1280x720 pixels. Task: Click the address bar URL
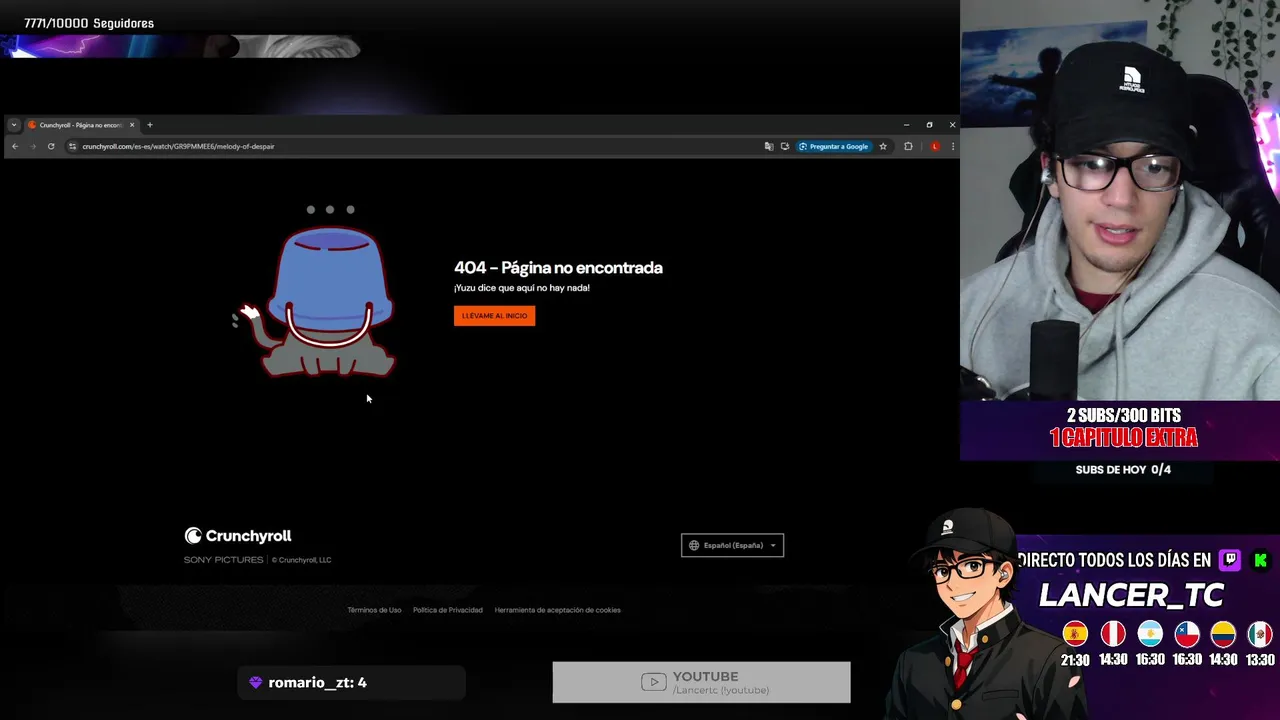point(178,146)
